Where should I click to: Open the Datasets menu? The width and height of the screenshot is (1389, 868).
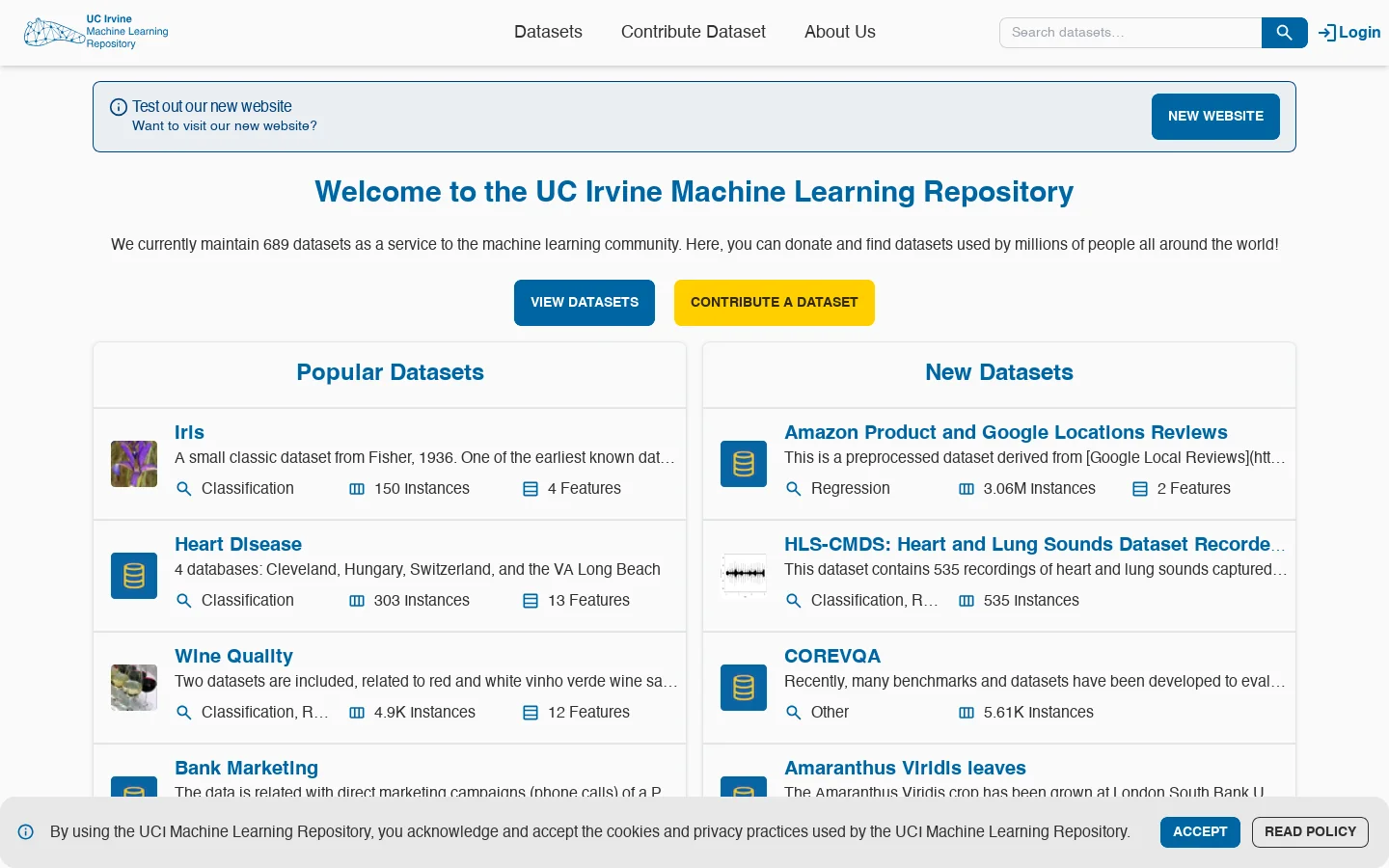548,32
